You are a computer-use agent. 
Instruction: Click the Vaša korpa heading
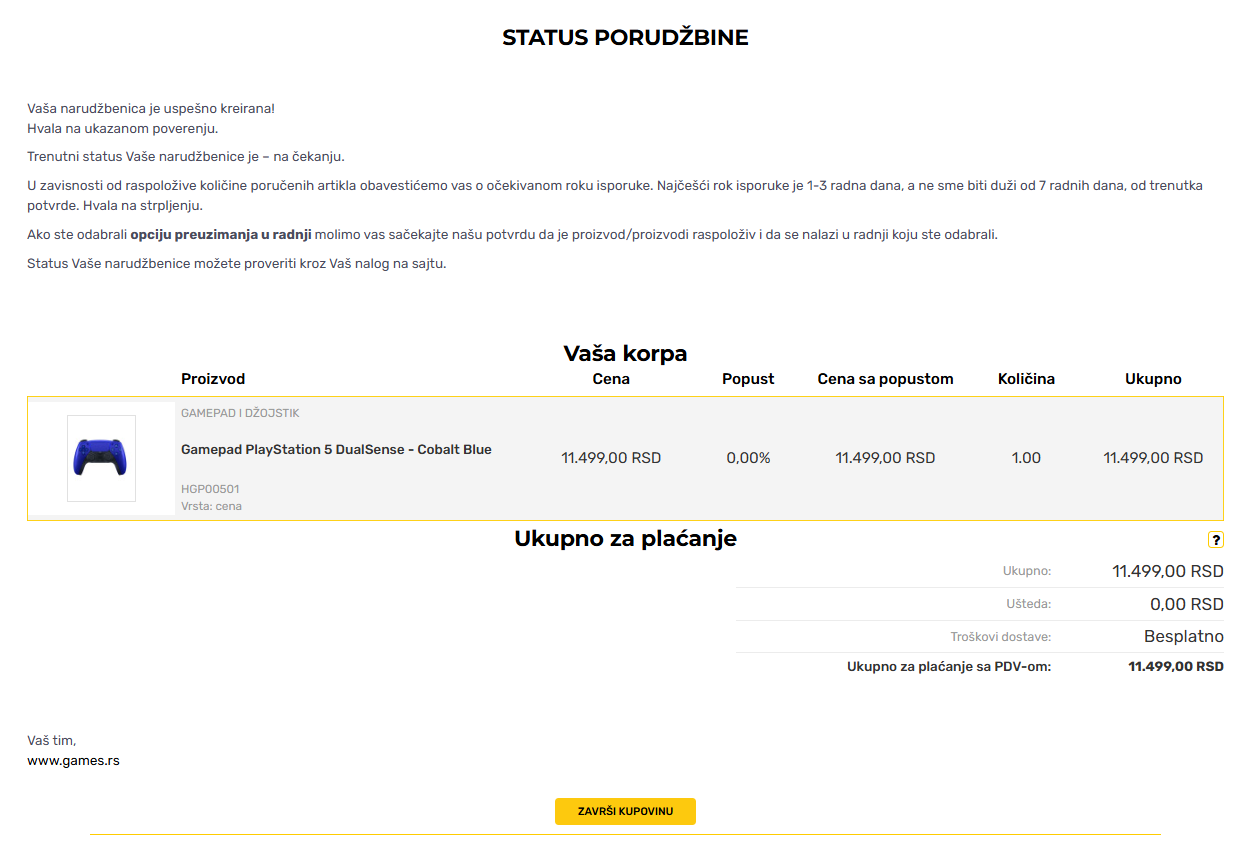(x=625, y=353)
